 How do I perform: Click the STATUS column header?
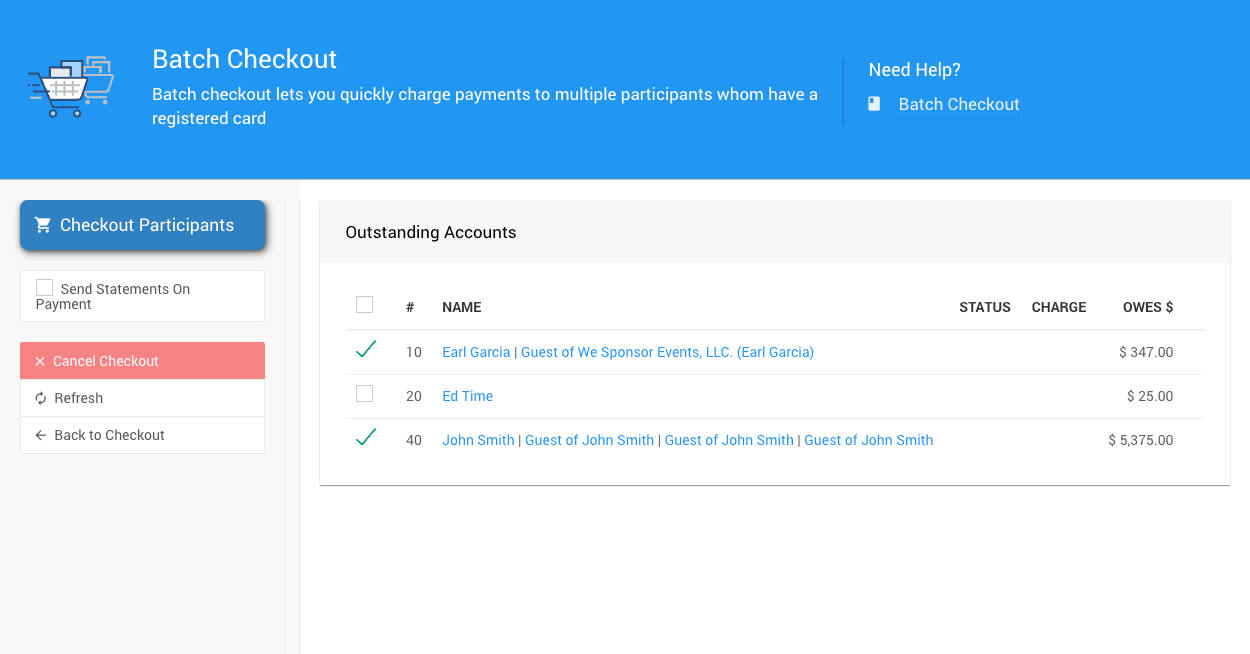[x=984, y=307]
